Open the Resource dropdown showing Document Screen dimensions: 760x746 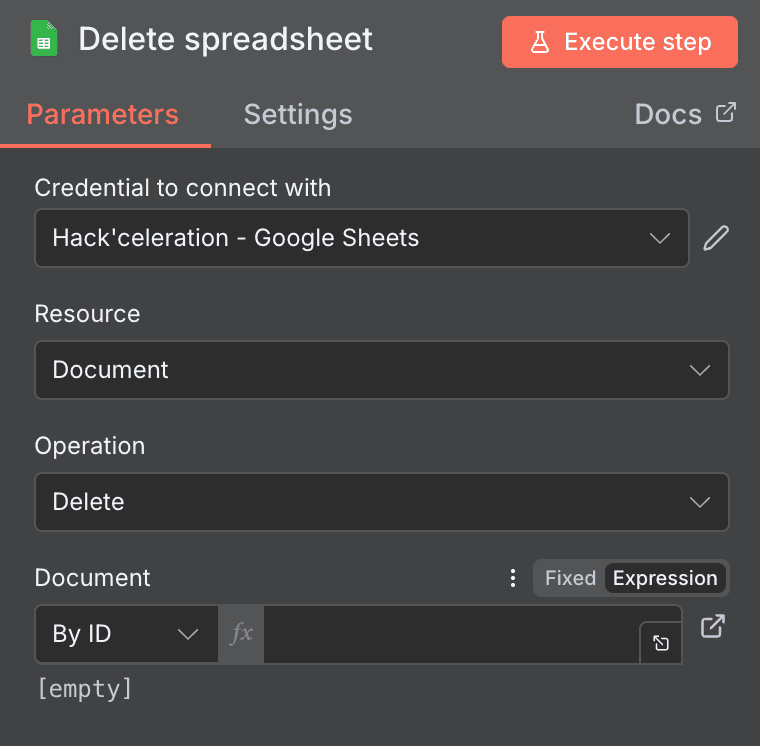coord(381,370)
